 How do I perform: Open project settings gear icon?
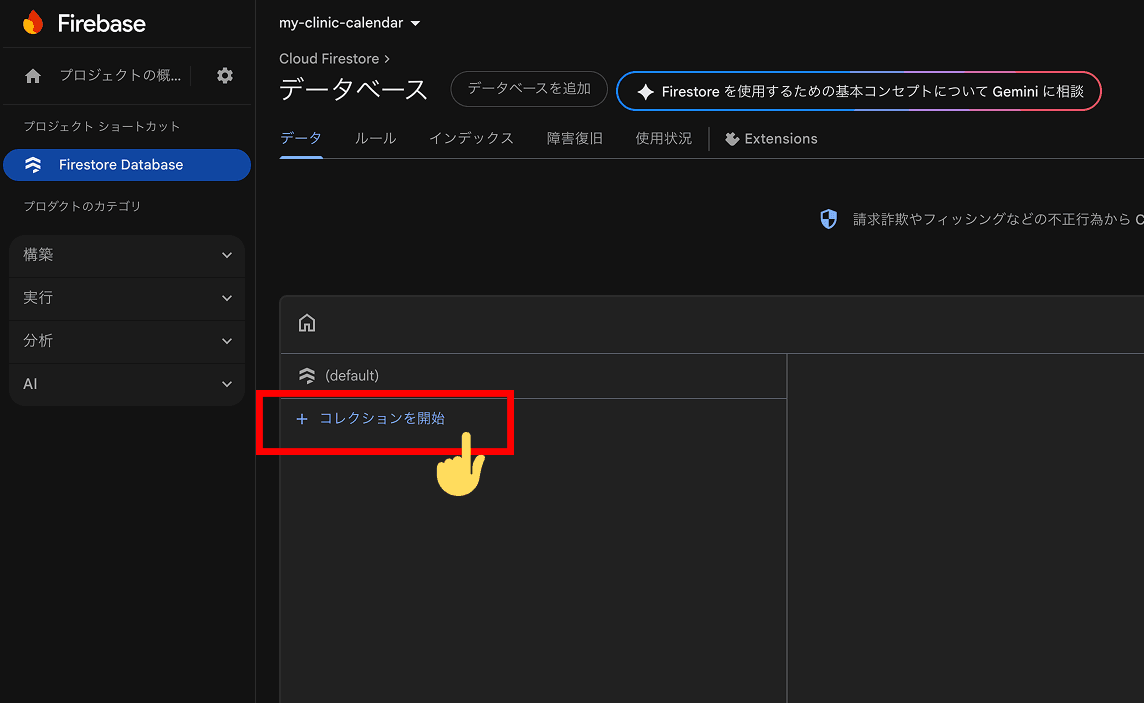[x=225, y=75]
